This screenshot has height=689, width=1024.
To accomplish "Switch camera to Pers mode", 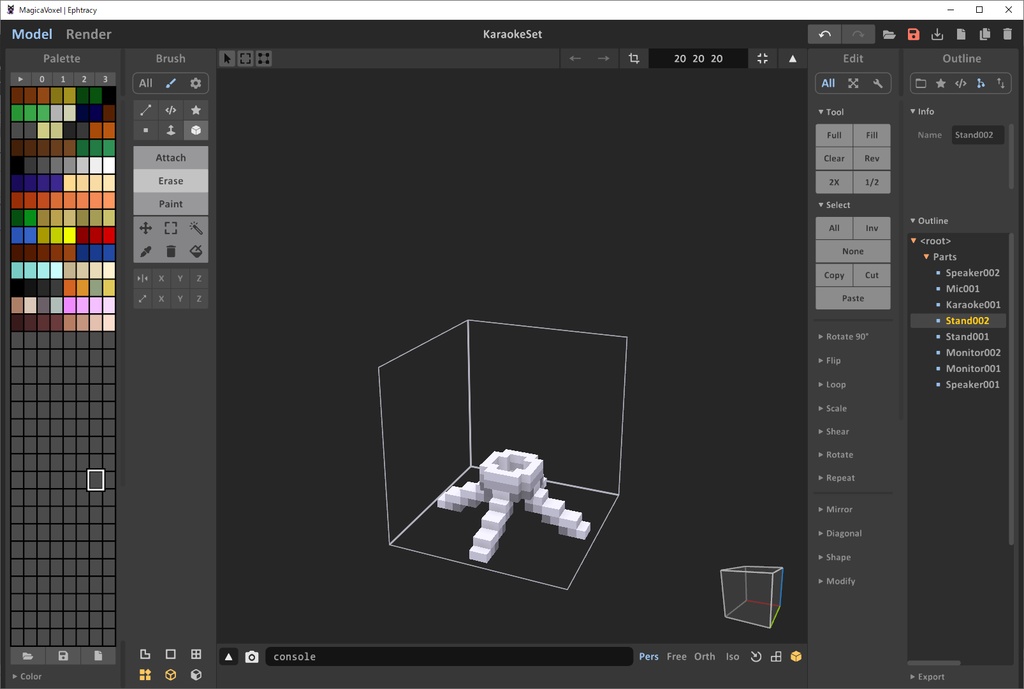I will tap(648, 656).
